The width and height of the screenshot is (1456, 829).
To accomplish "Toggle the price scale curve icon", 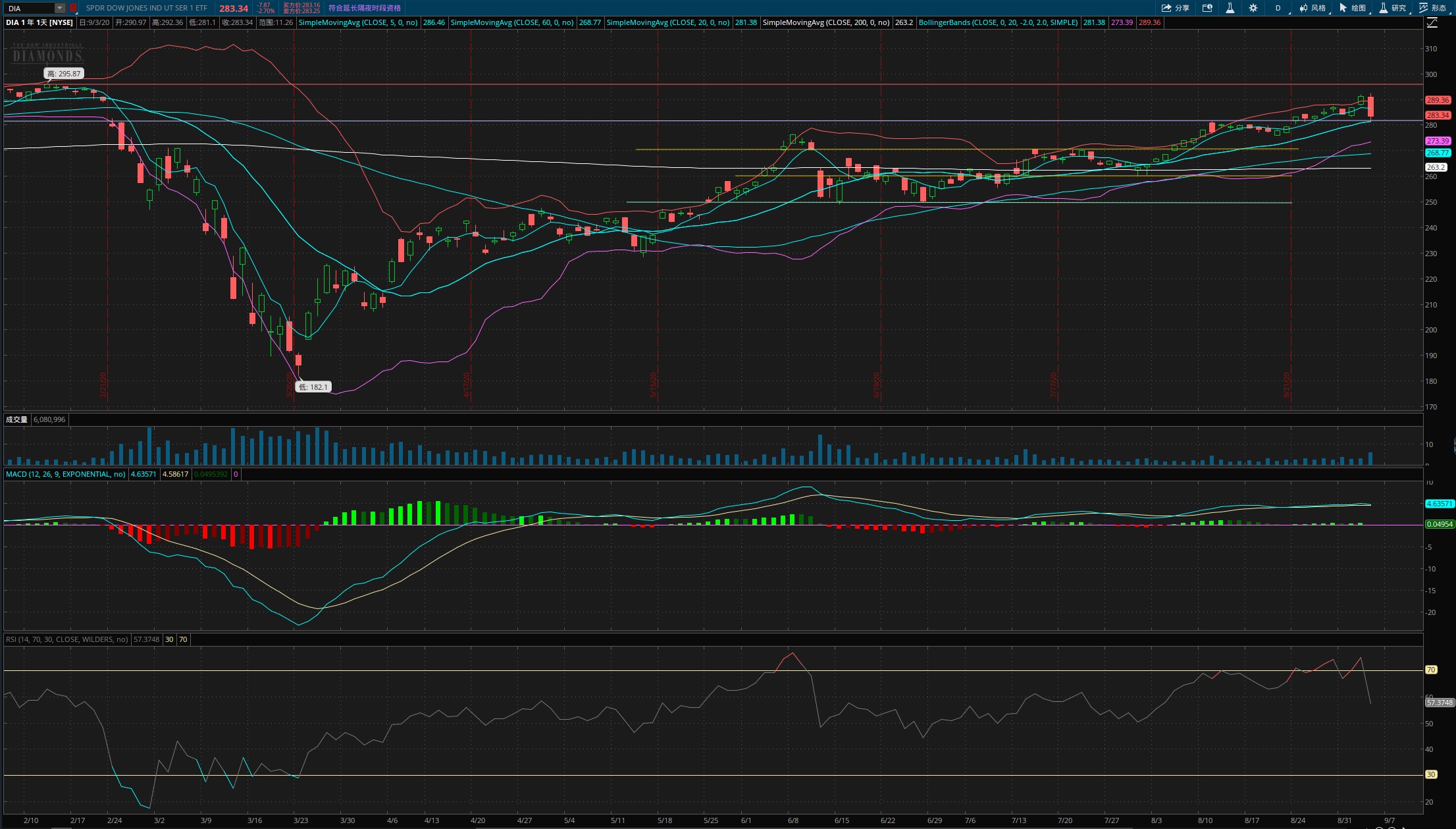I will point(1432,22).
